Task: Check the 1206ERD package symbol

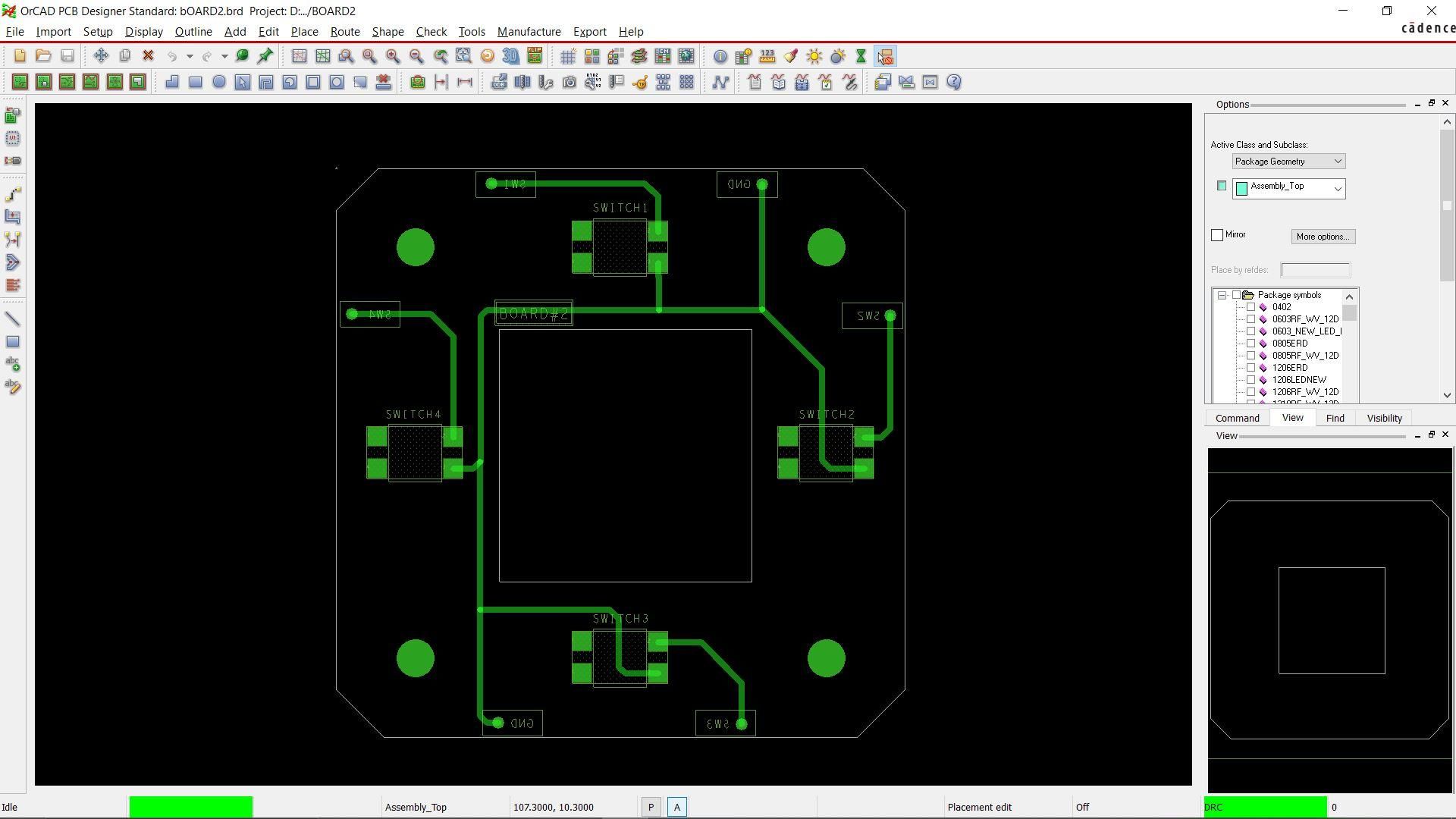Action: [x=1251, y=368]
